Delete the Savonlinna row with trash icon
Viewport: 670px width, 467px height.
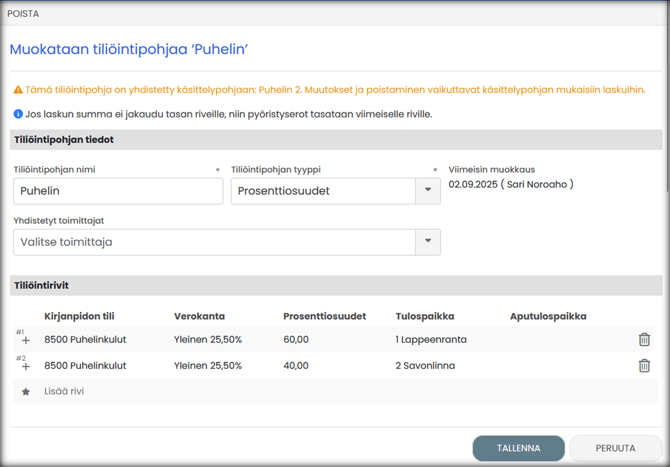(644, 366)
